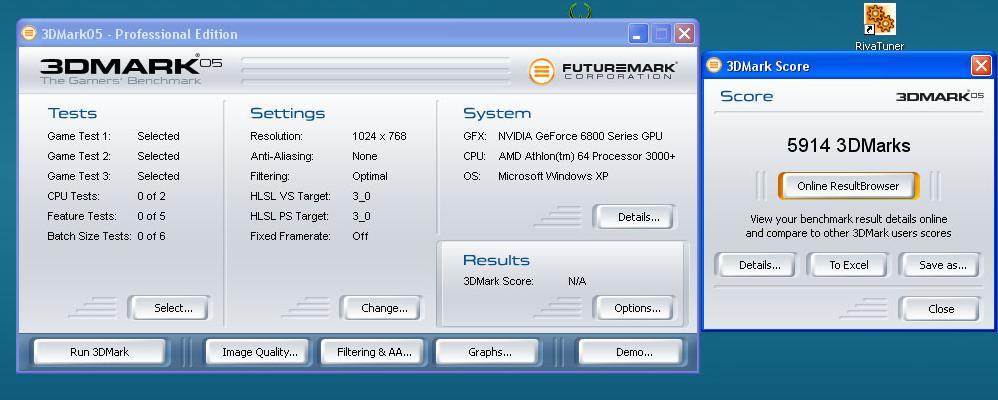Open the Image Quality tool

tap(259, 352)
